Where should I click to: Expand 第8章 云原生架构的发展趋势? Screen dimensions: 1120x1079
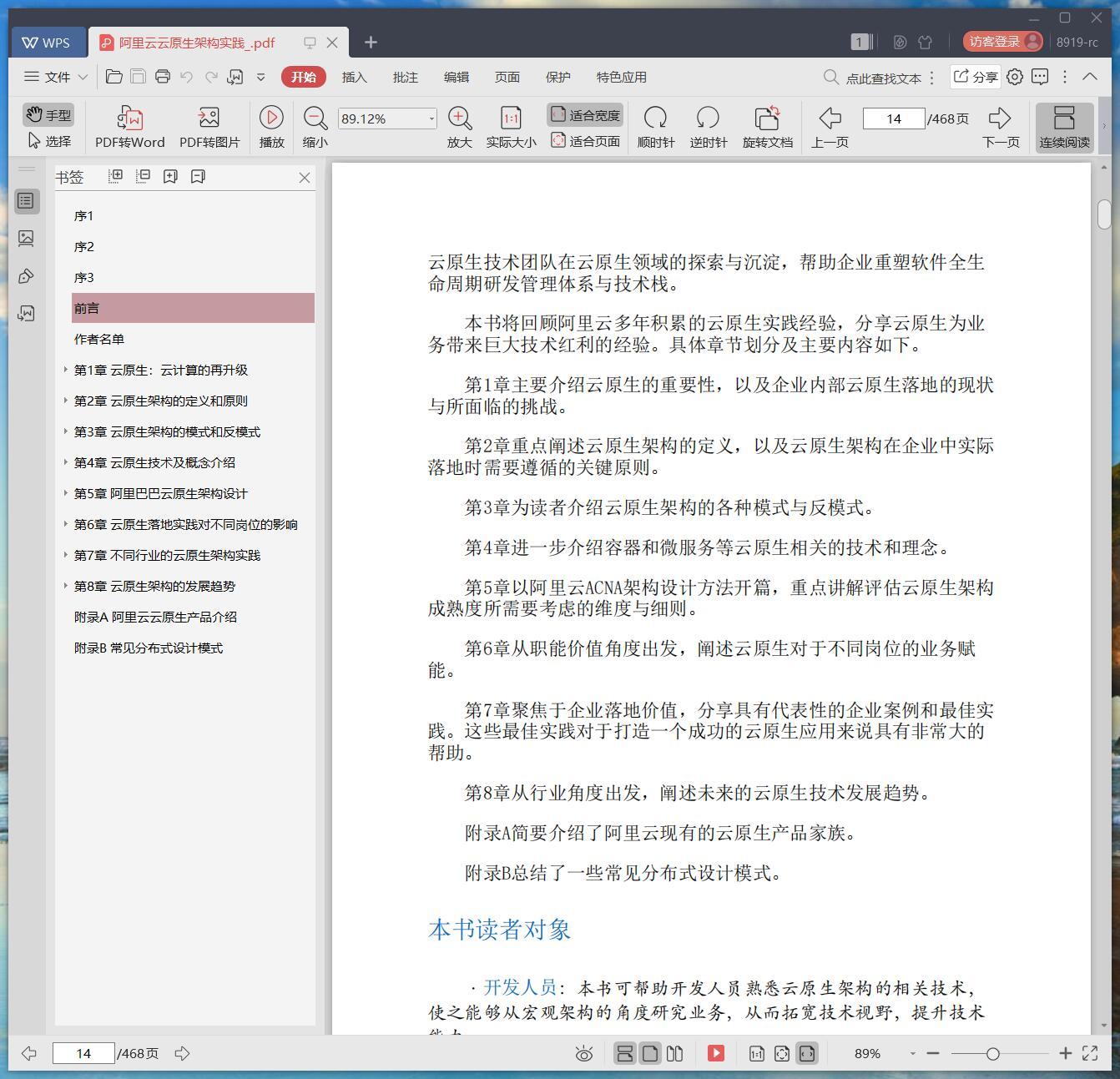66,585
